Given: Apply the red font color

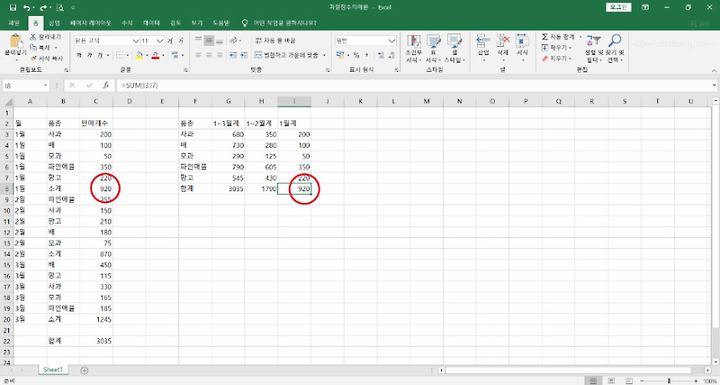Looking at the screenshot, I should 155,56.
